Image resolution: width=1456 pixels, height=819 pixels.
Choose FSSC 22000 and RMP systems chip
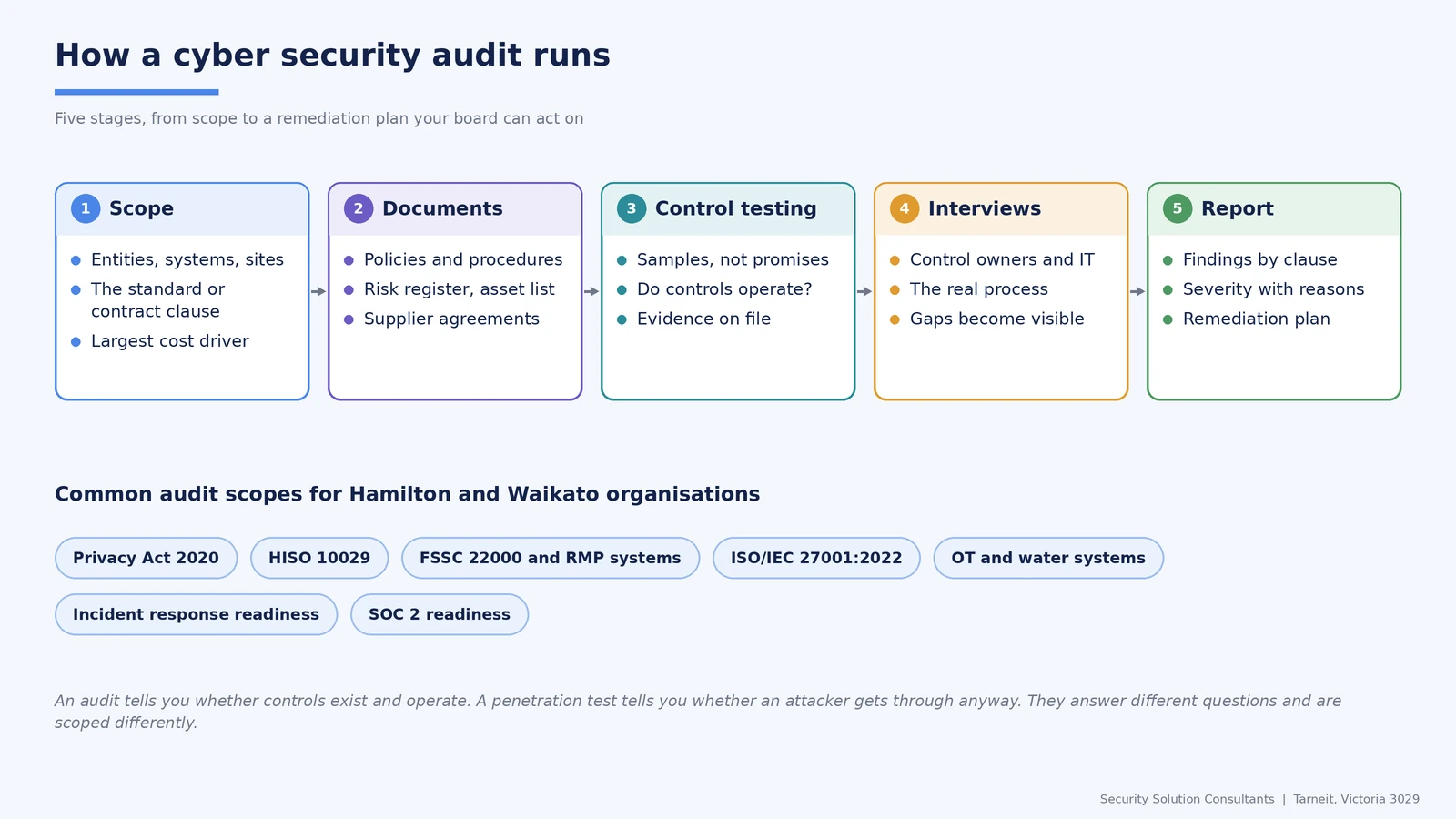[551, 558]
